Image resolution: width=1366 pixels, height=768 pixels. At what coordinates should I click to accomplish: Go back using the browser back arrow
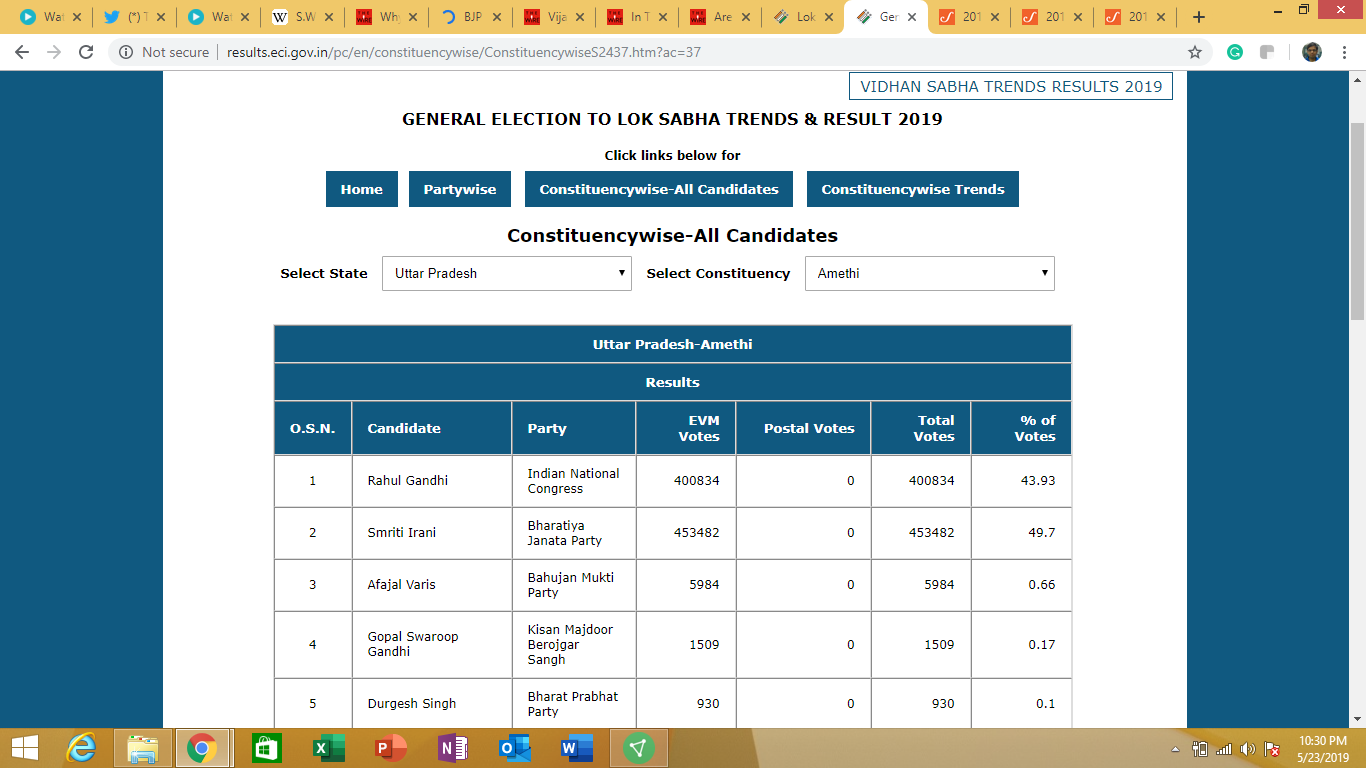point(22,52)
